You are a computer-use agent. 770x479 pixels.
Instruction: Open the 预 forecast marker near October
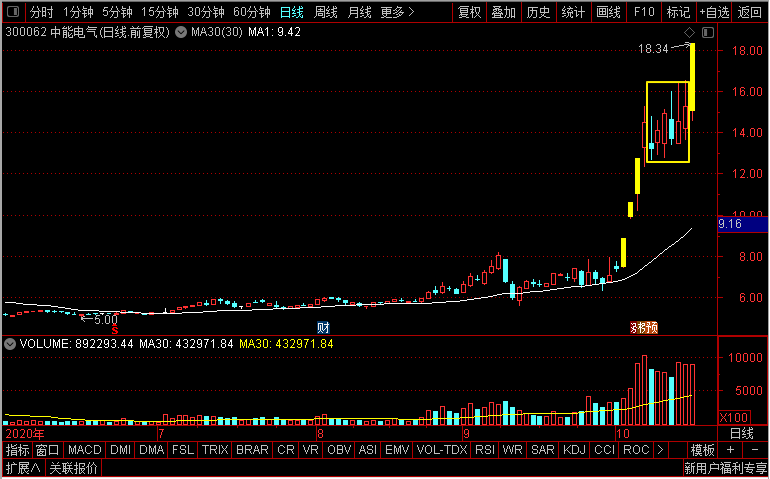coord(651,328)
